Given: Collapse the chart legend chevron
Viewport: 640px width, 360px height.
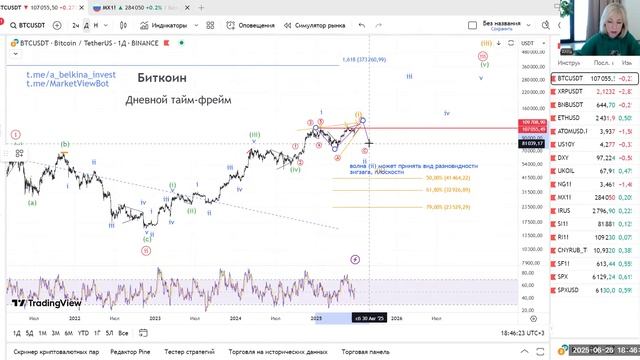Looking at the screenshot, I should [x=16, y=54].
